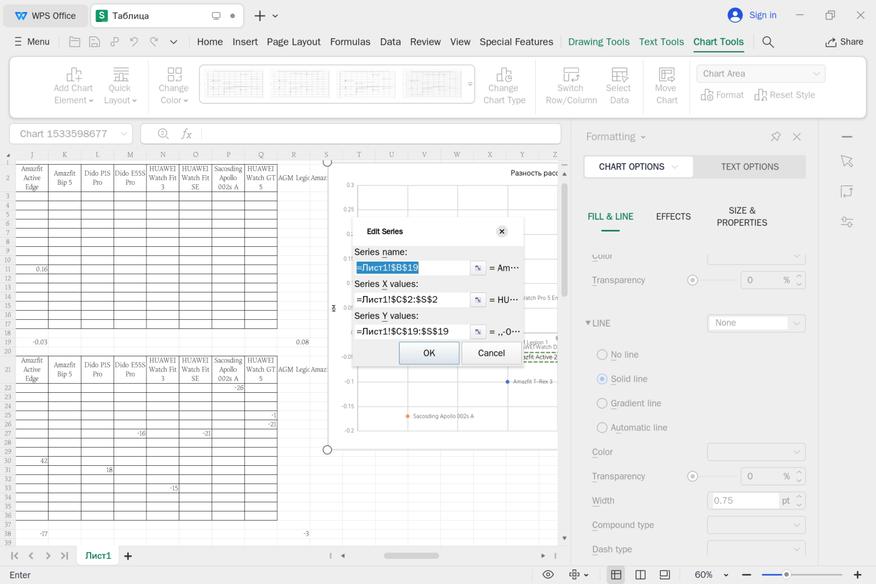The width and height of the screenshot is (876, 584).
Task: Click the Add Chart Element icon
Action: tap(74, 74)
